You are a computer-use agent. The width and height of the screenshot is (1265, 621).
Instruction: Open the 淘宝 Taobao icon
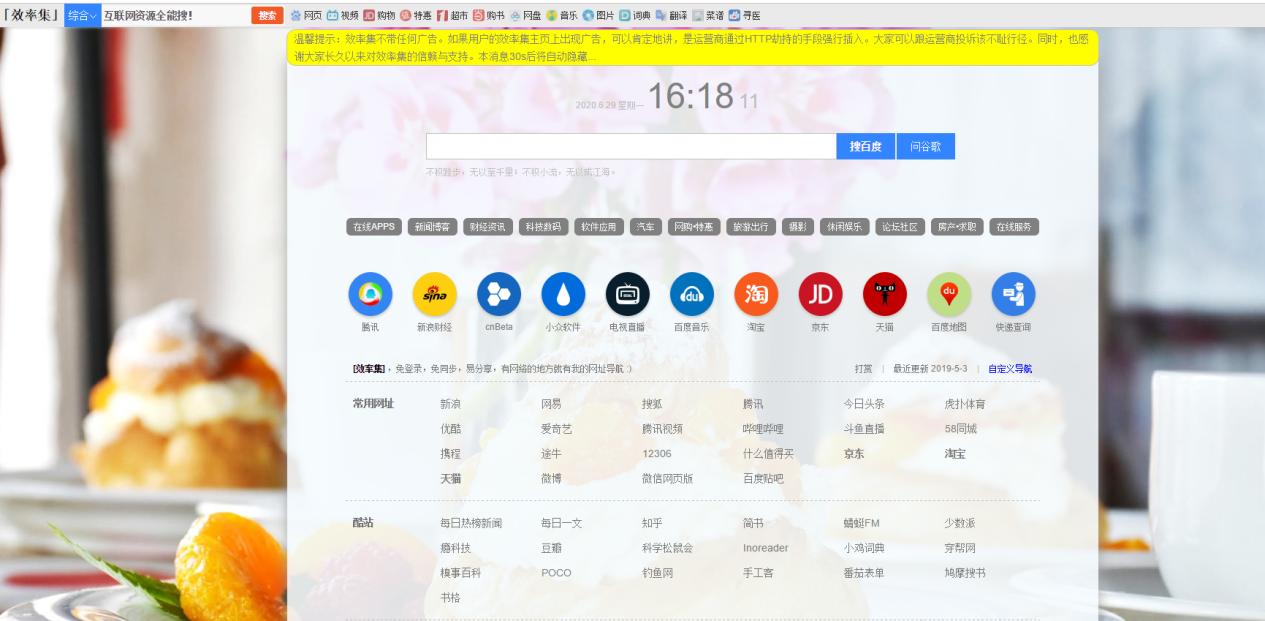tap(755, 296)
